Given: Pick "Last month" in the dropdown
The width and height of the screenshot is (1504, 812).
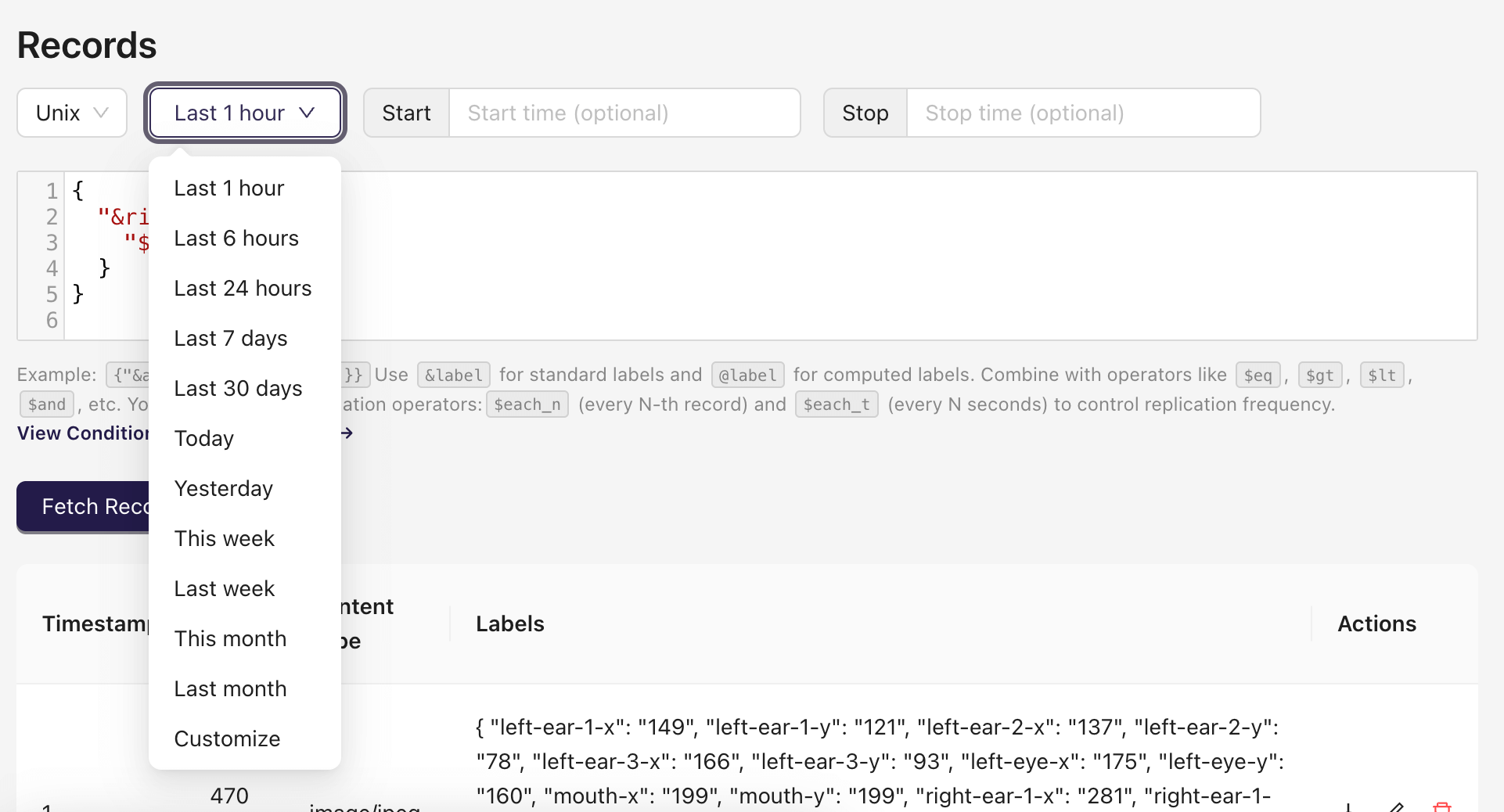Looking at the screenshot, I should (230, 688).
